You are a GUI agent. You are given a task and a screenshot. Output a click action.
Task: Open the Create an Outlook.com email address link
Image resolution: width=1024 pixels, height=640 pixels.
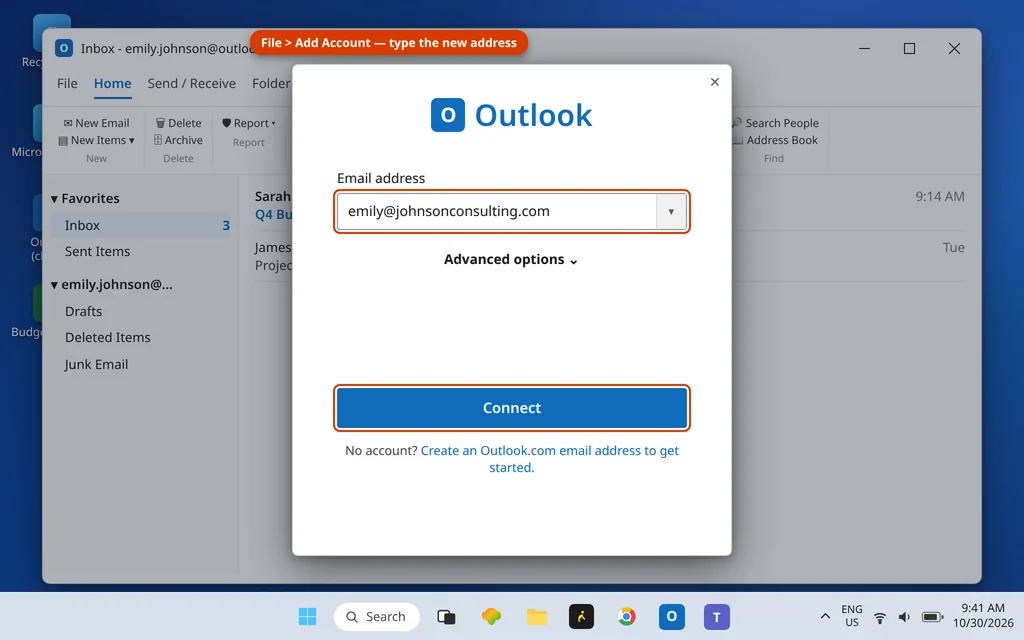549,458
